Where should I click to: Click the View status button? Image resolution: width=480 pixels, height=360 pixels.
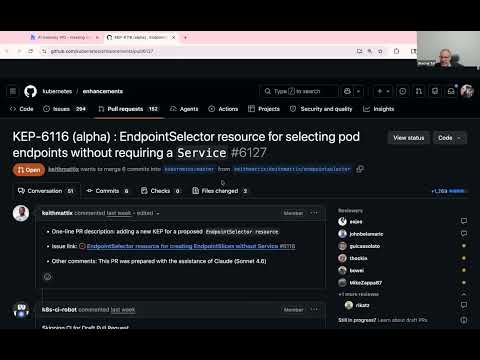tap(409, 138)
